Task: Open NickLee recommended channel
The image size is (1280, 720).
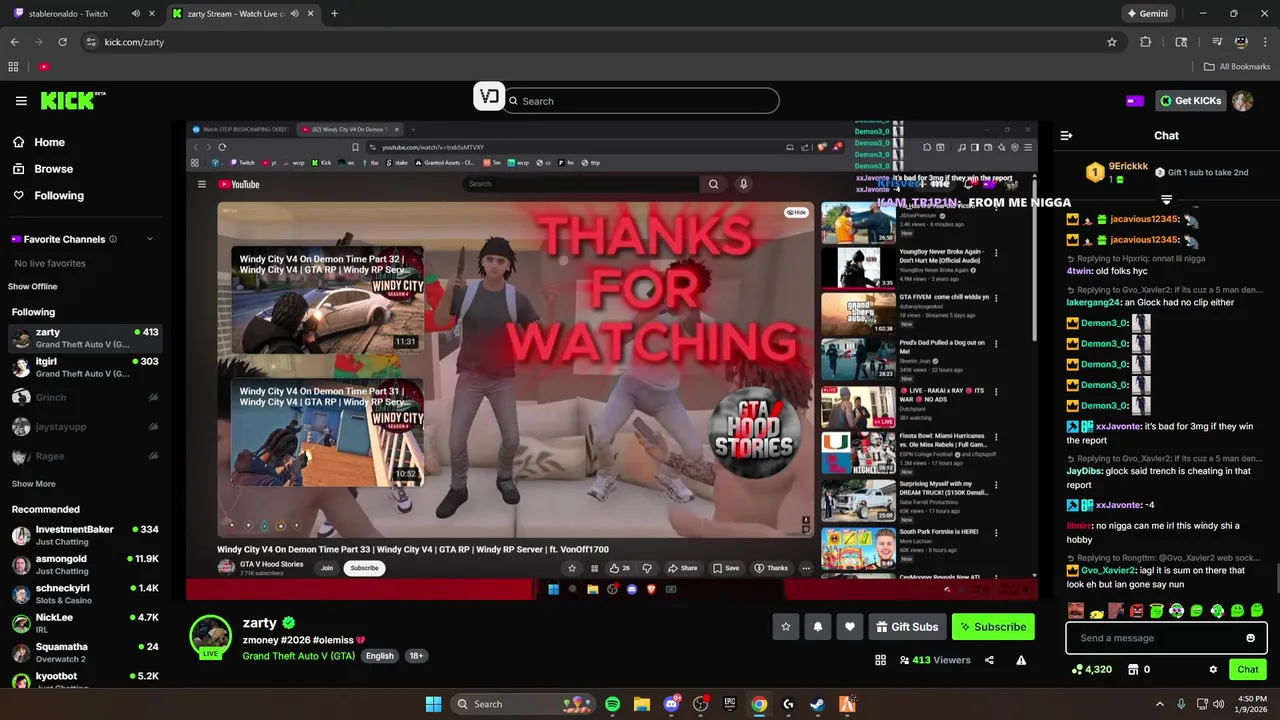Action: 84,623
